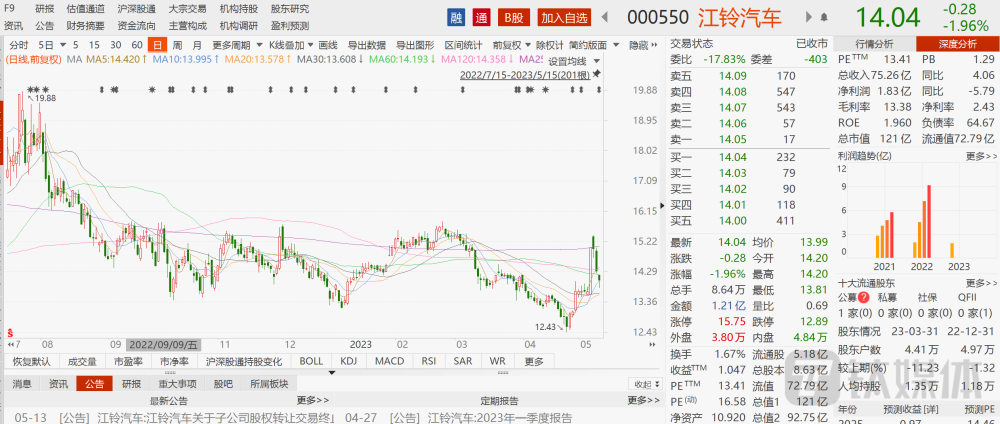
Task: Show the MACD indicator
Action: coord(390,361)
